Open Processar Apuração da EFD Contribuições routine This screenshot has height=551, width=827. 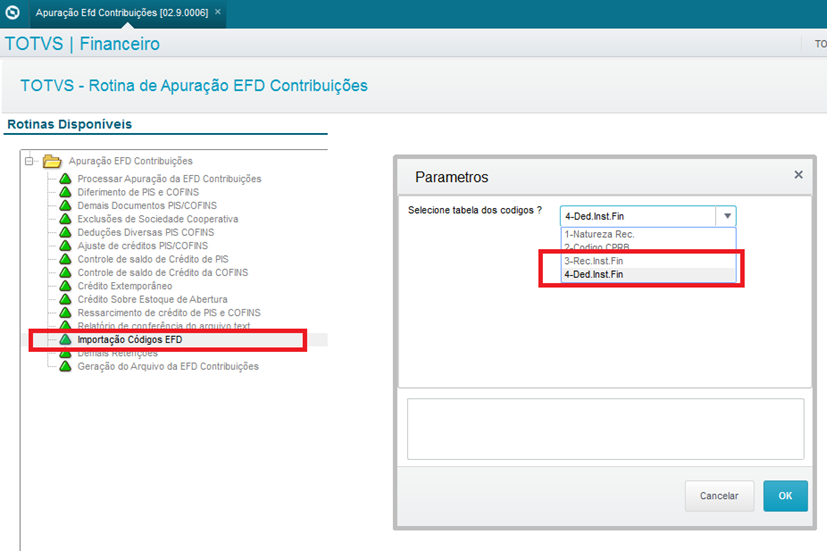[169, 179]
